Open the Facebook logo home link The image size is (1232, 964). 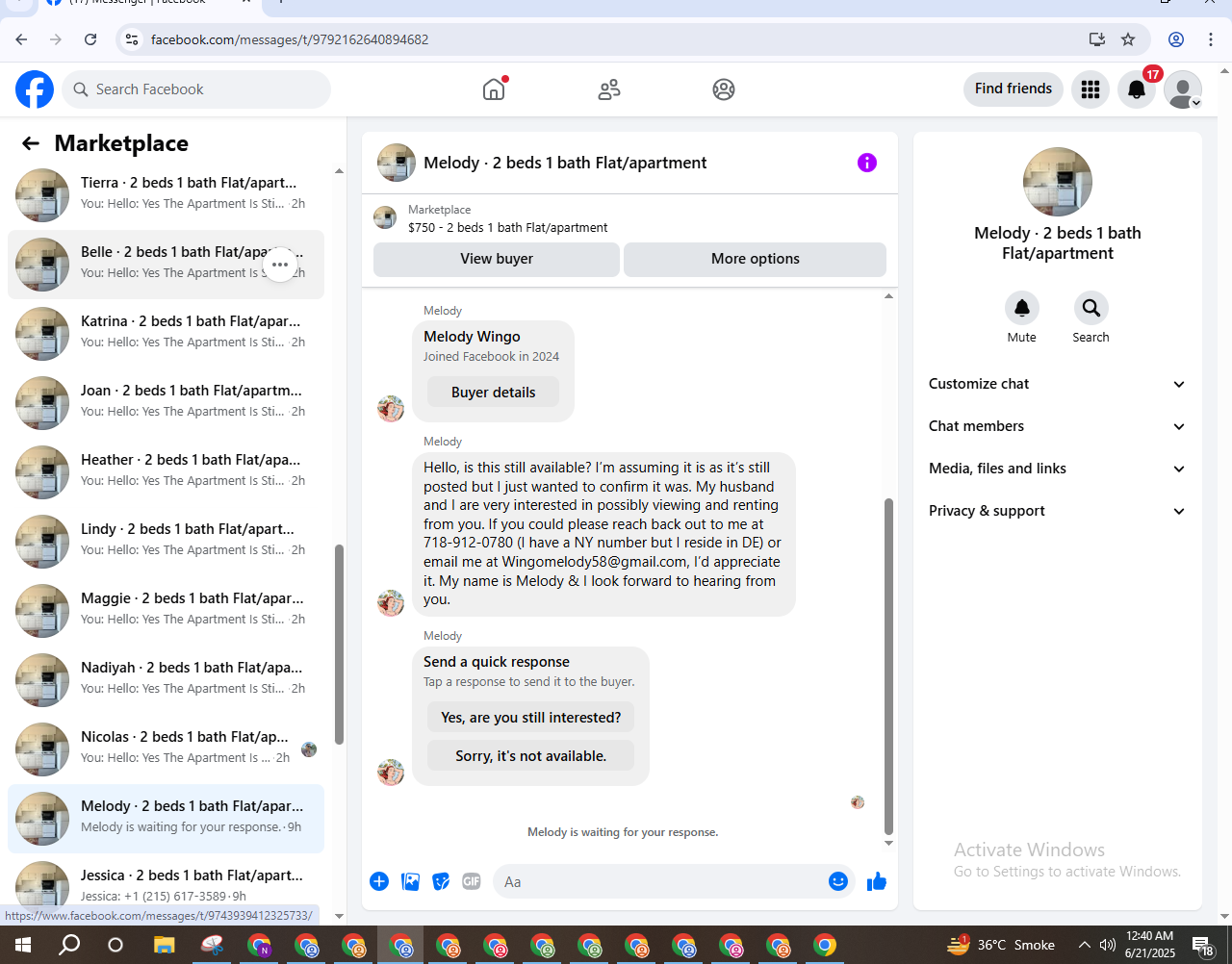tap(35, 89)
